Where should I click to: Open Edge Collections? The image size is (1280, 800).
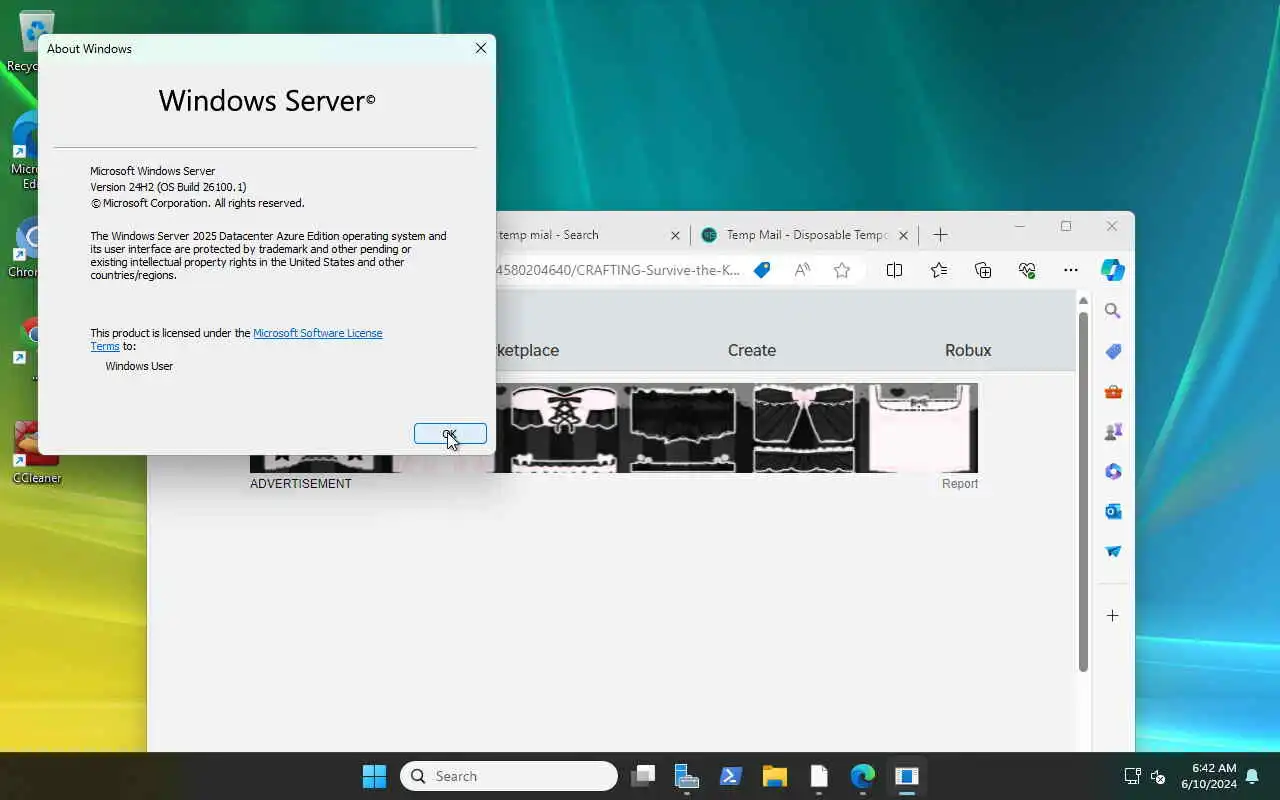pyautogui.click(x=983, y=270)
